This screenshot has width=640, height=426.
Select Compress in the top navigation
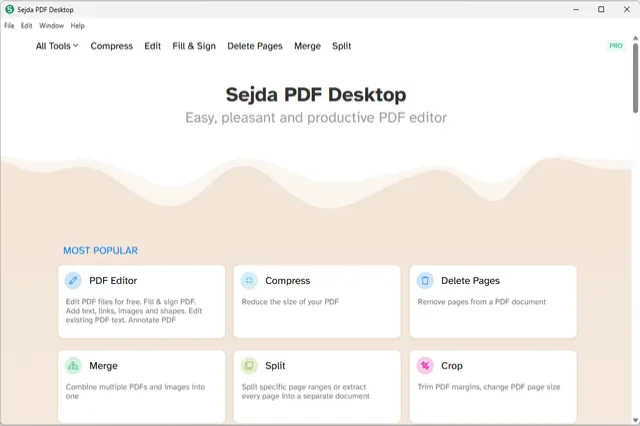[x=112, y=46]
